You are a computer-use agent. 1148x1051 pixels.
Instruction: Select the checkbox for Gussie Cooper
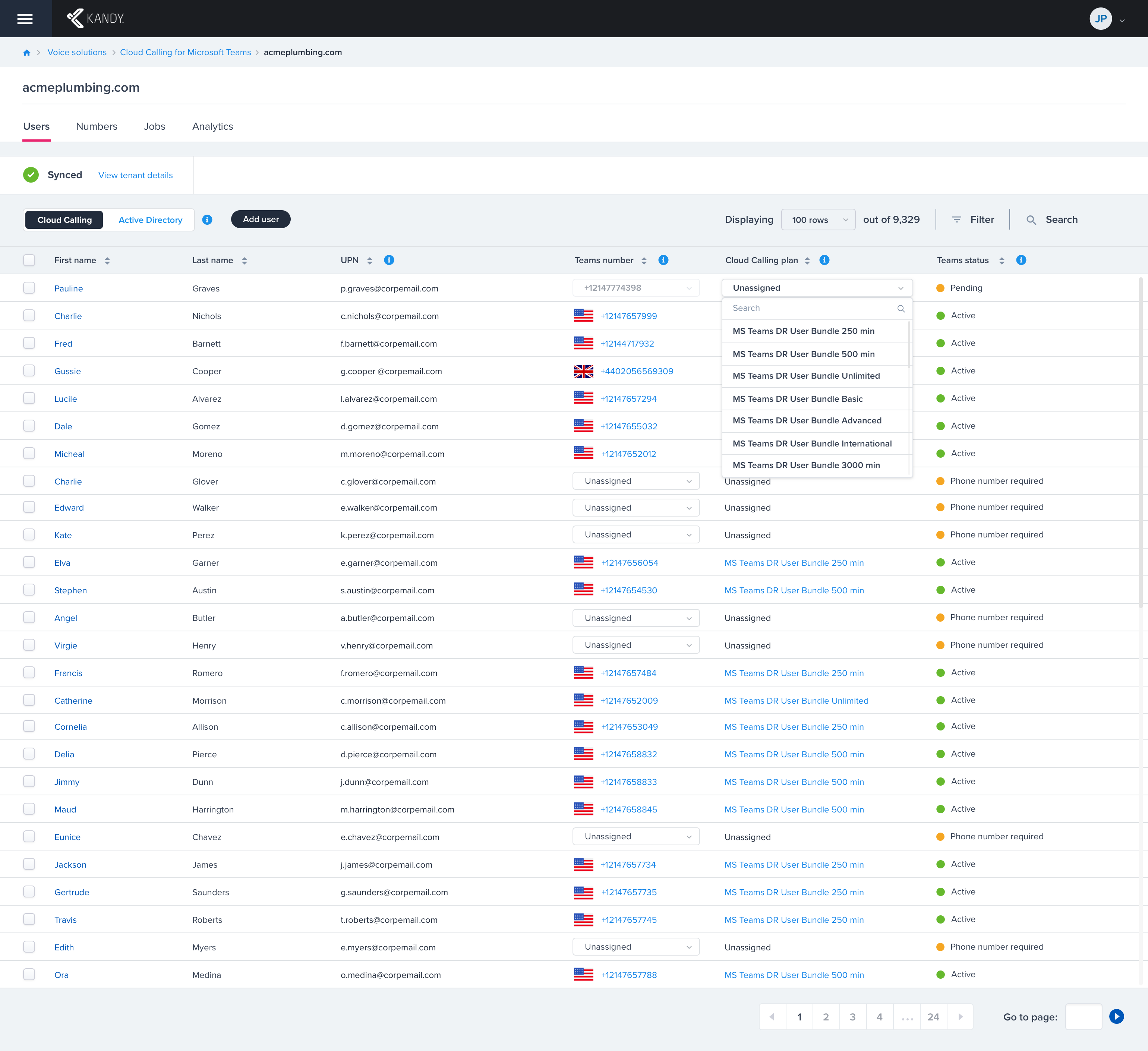click(x=29, y=370)
